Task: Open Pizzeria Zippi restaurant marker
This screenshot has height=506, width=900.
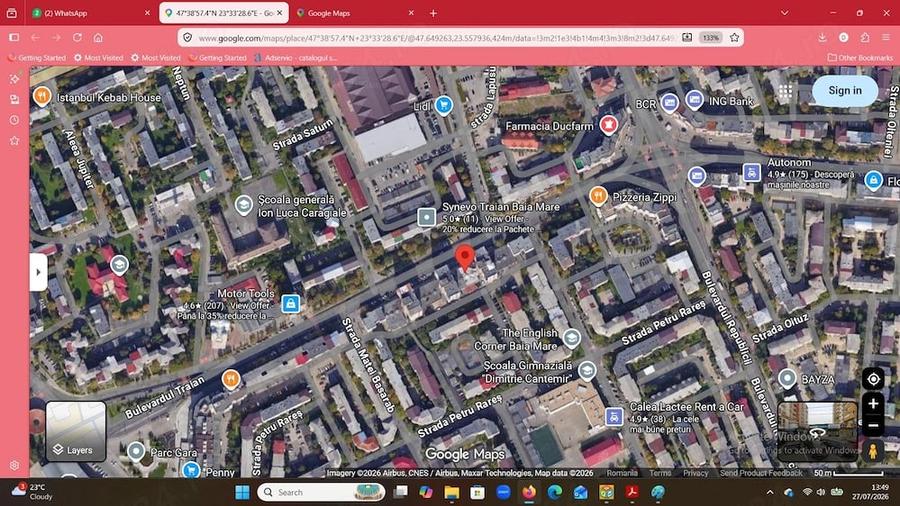Action: pyautogui.click(x=598, y=196)
